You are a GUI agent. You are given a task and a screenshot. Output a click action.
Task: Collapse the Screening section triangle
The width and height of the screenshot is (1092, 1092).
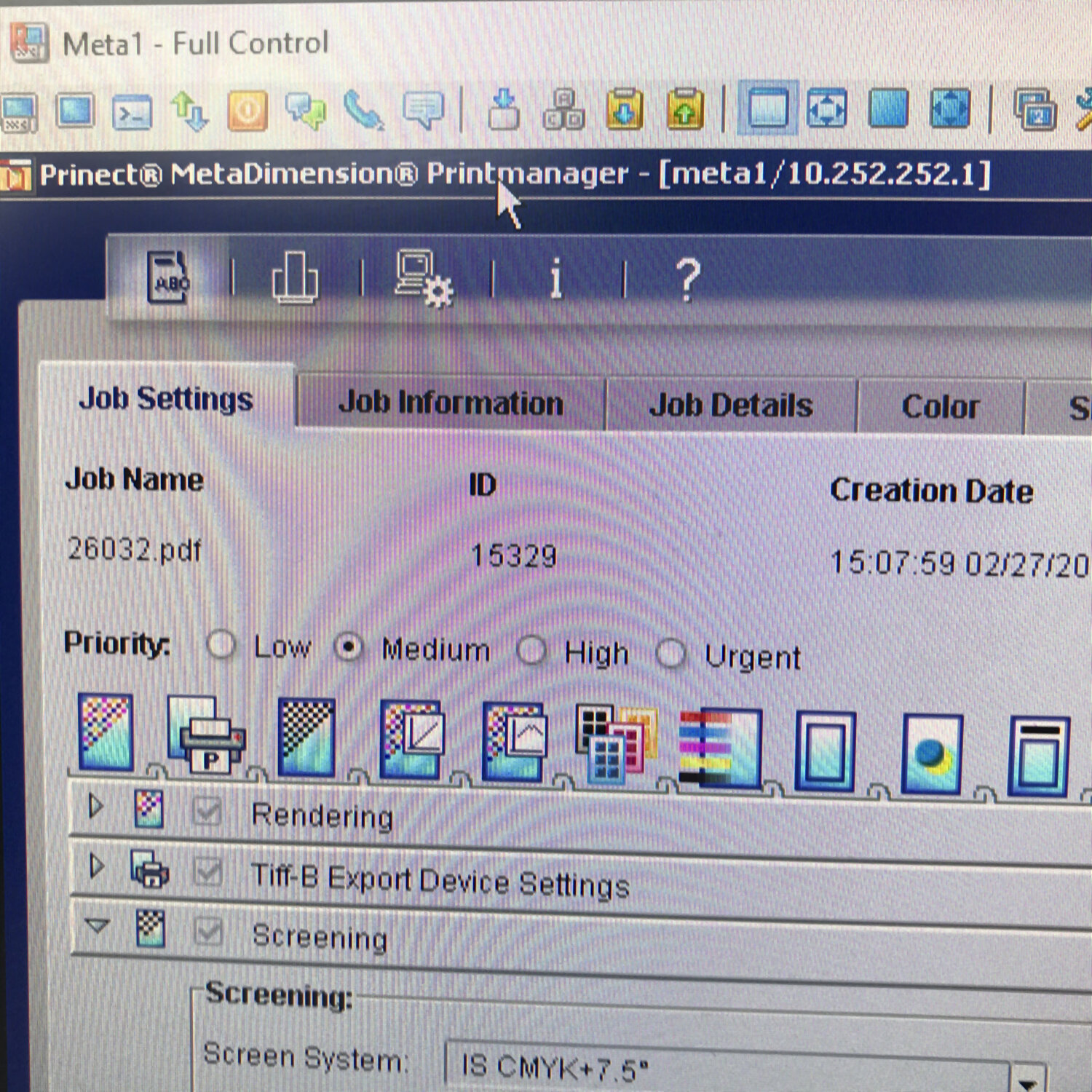click(x=97, y=925)
